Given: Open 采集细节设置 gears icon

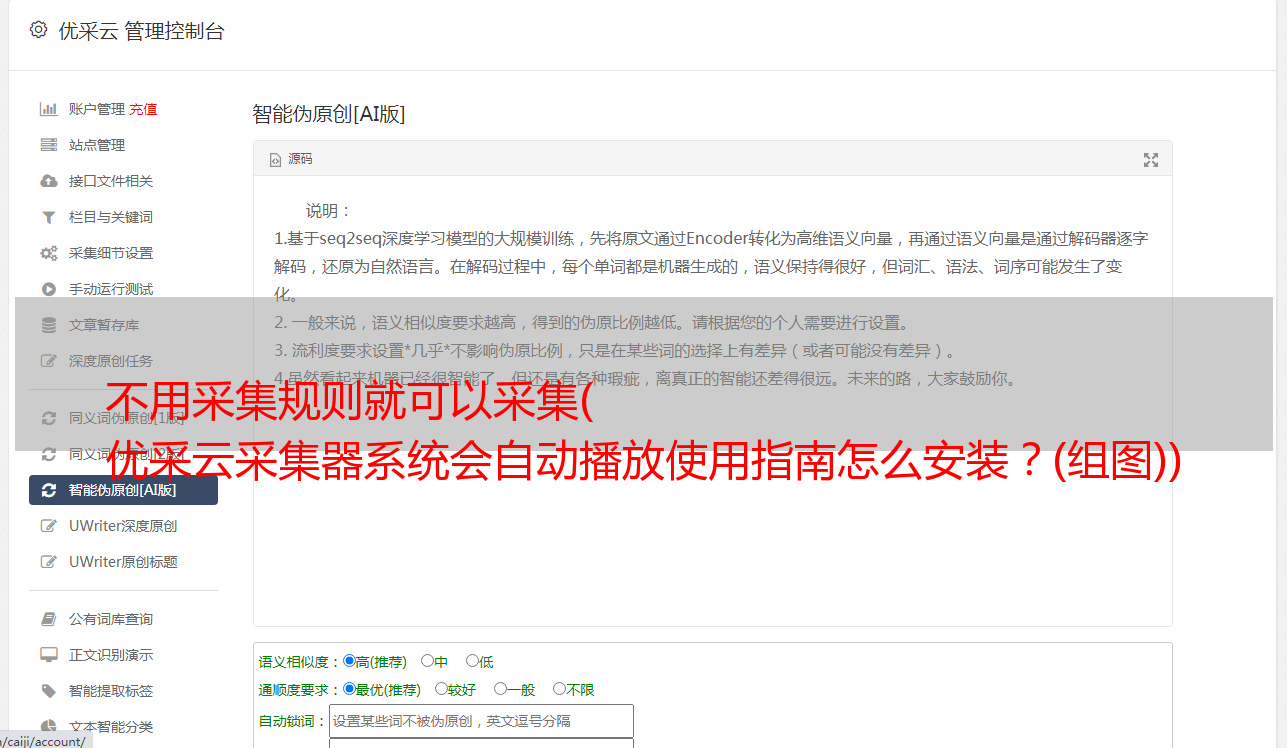Looking at the screenshot, I should [48, 253].
